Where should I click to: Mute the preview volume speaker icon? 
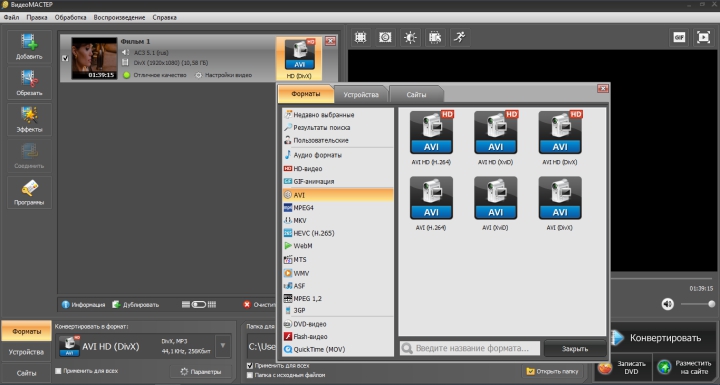click(668, 304)
